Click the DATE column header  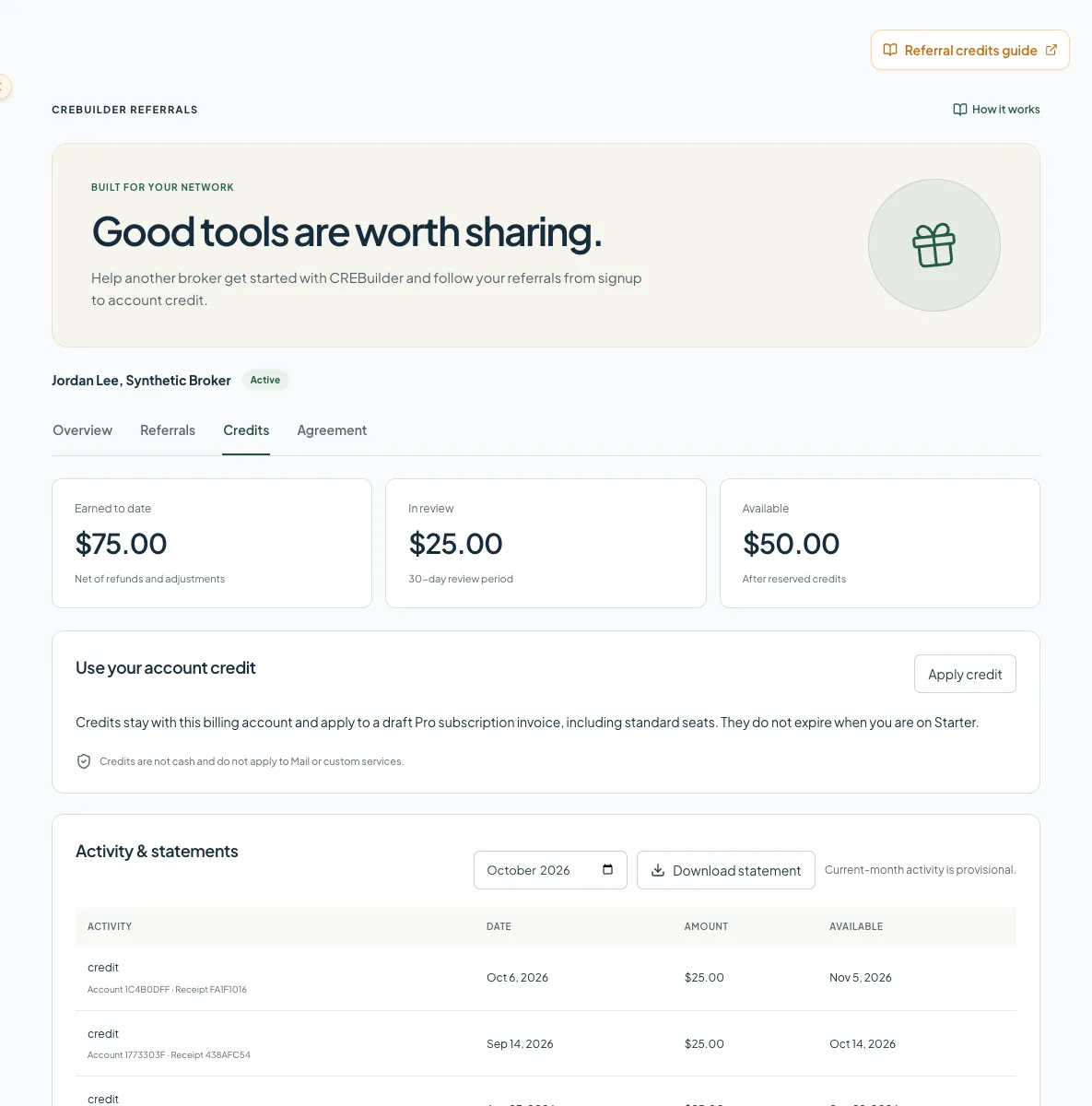(499, 926)
